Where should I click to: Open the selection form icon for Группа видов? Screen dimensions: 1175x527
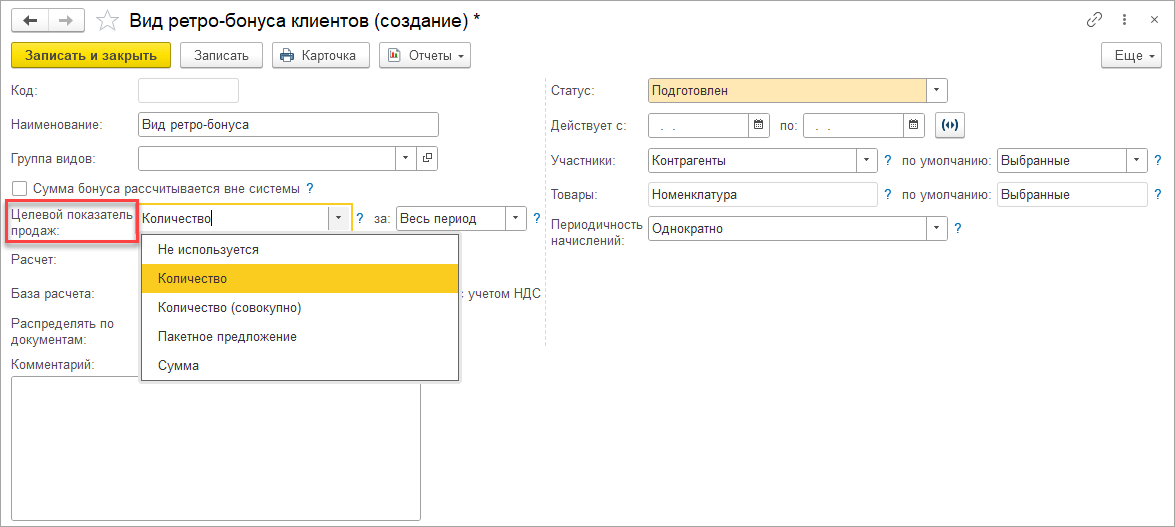[427, 158]
